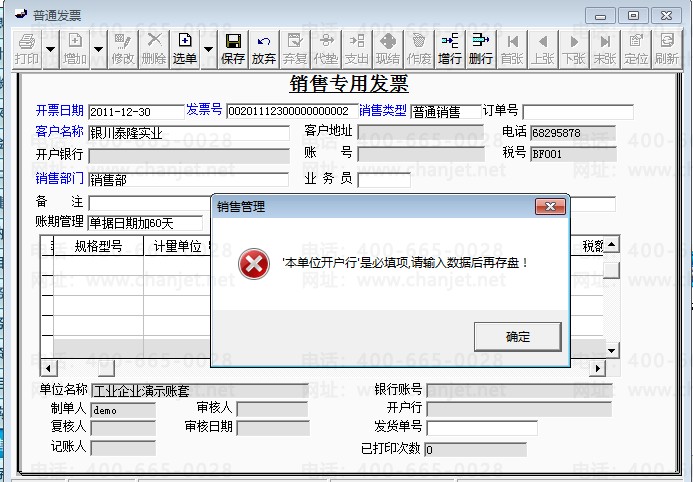Click the 增行 add row toolbar icon

tap(449, 49)
